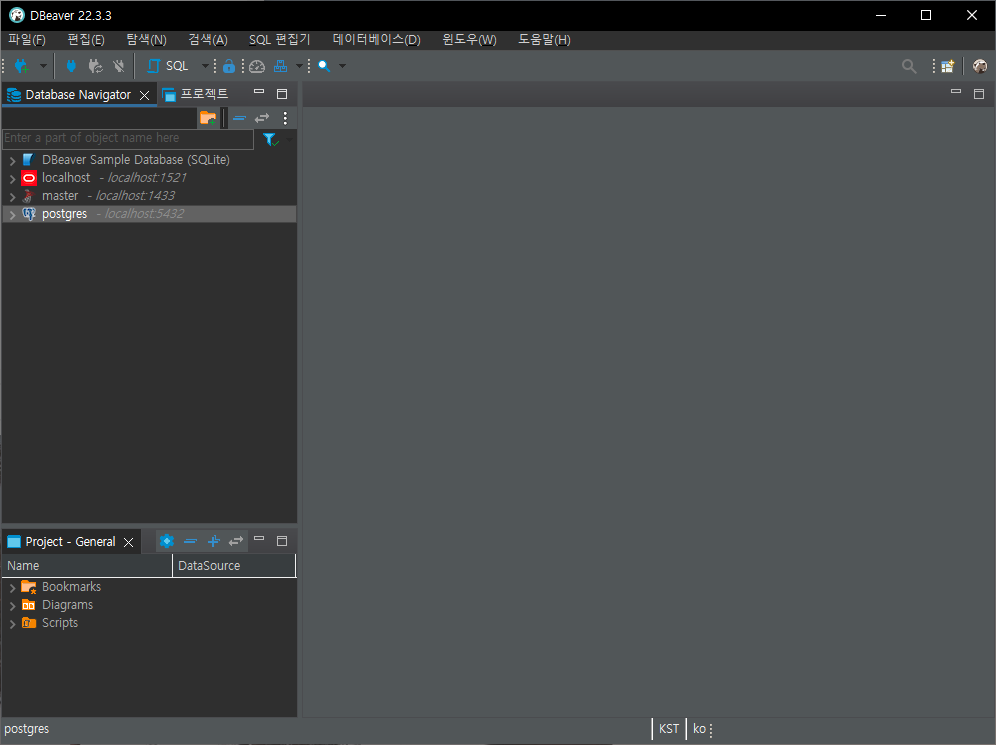The height and width of the screenshot is (745, 996).
Task: Click the Connect plug icon in toolbar
Action: click(71, 66)
